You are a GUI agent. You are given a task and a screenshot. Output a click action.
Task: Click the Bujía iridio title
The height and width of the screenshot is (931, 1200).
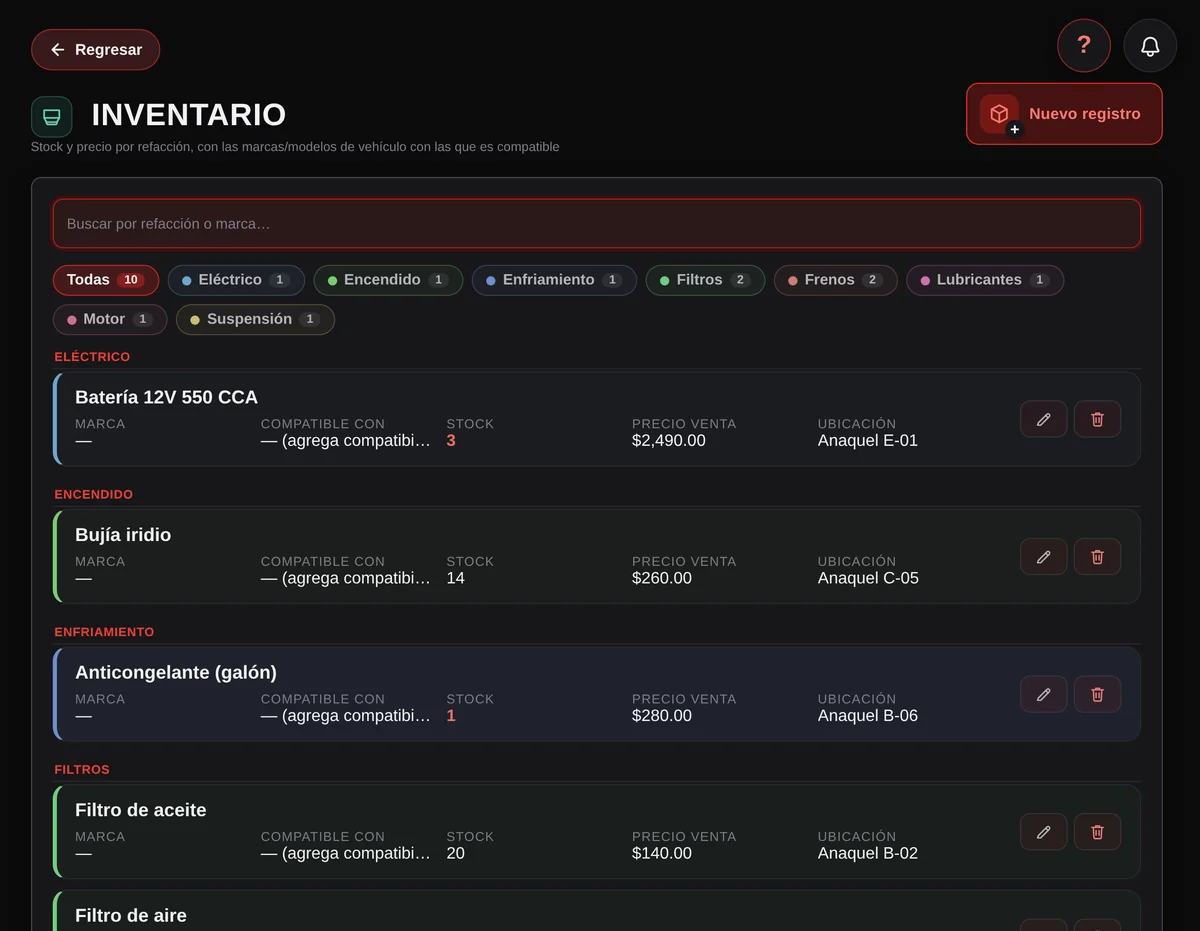tap(123, 535)
